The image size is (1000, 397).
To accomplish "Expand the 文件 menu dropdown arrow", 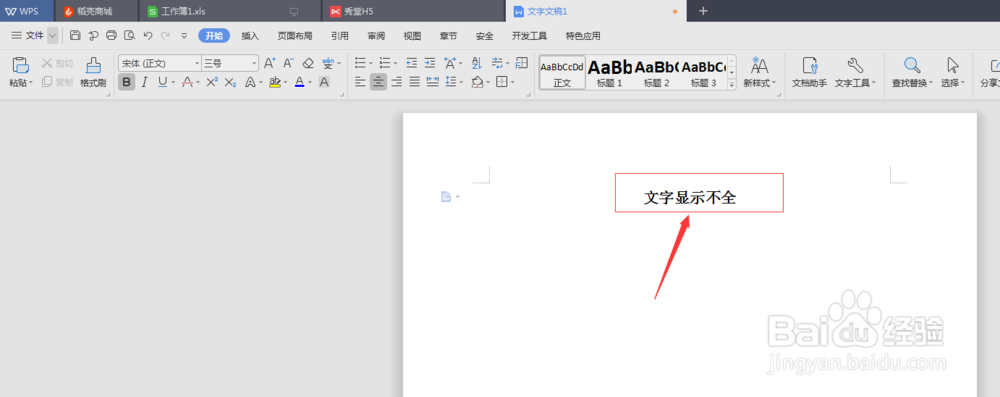I will (52, 36).
